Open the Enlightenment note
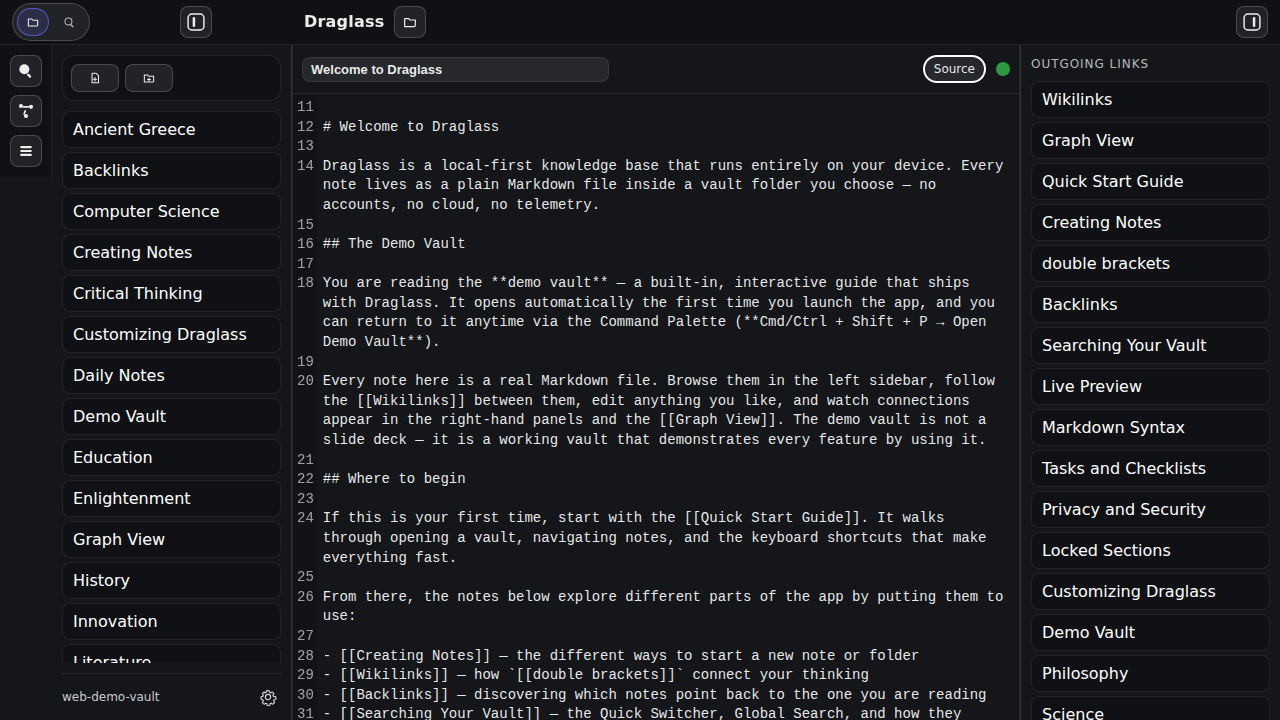1280x720 pixels. 171,498
